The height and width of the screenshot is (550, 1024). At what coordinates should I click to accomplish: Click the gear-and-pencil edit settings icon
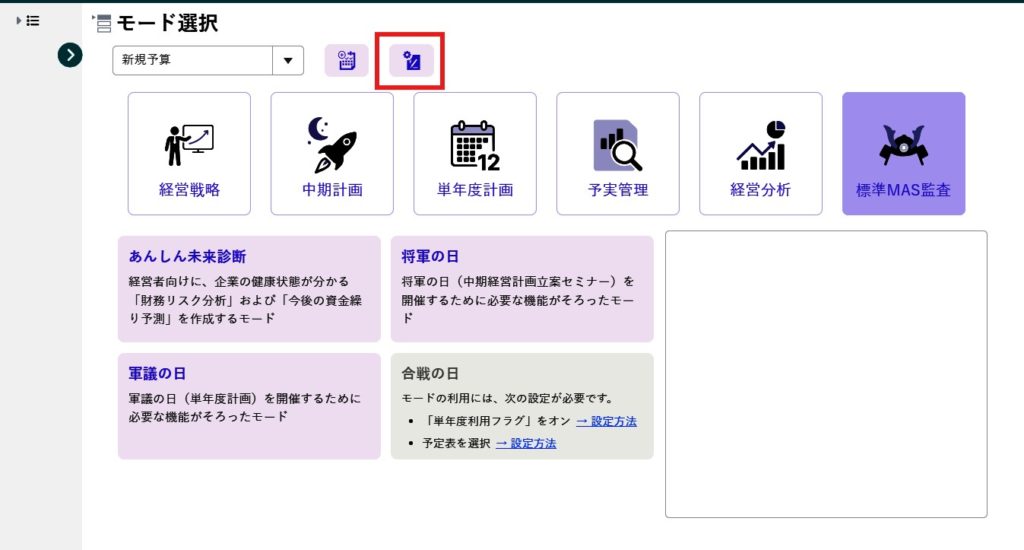411,61
